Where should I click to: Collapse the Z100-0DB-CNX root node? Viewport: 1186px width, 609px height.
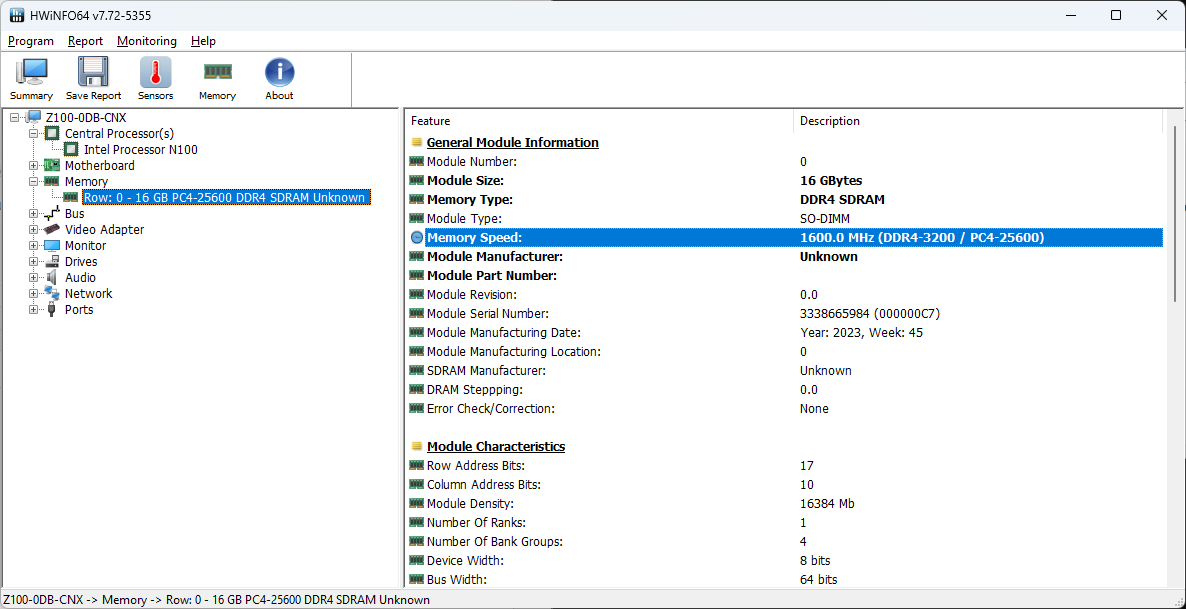tap(14, 118)
